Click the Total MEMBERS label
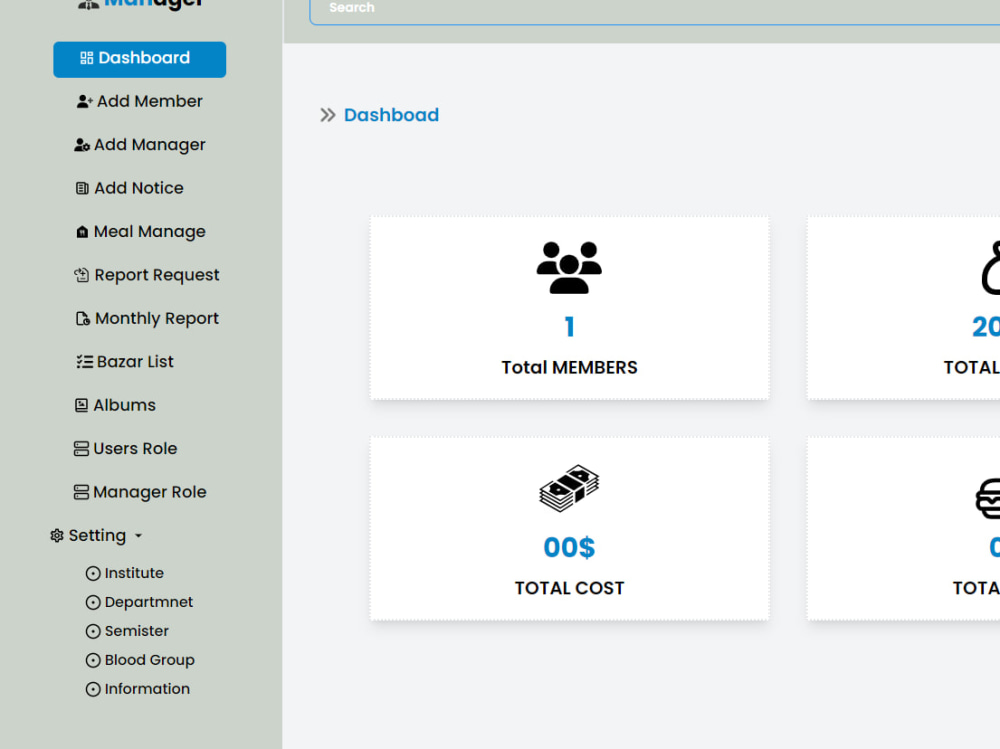Image resolution: width=1000 pixels, height=749 pixels. (x=569, y=367)
